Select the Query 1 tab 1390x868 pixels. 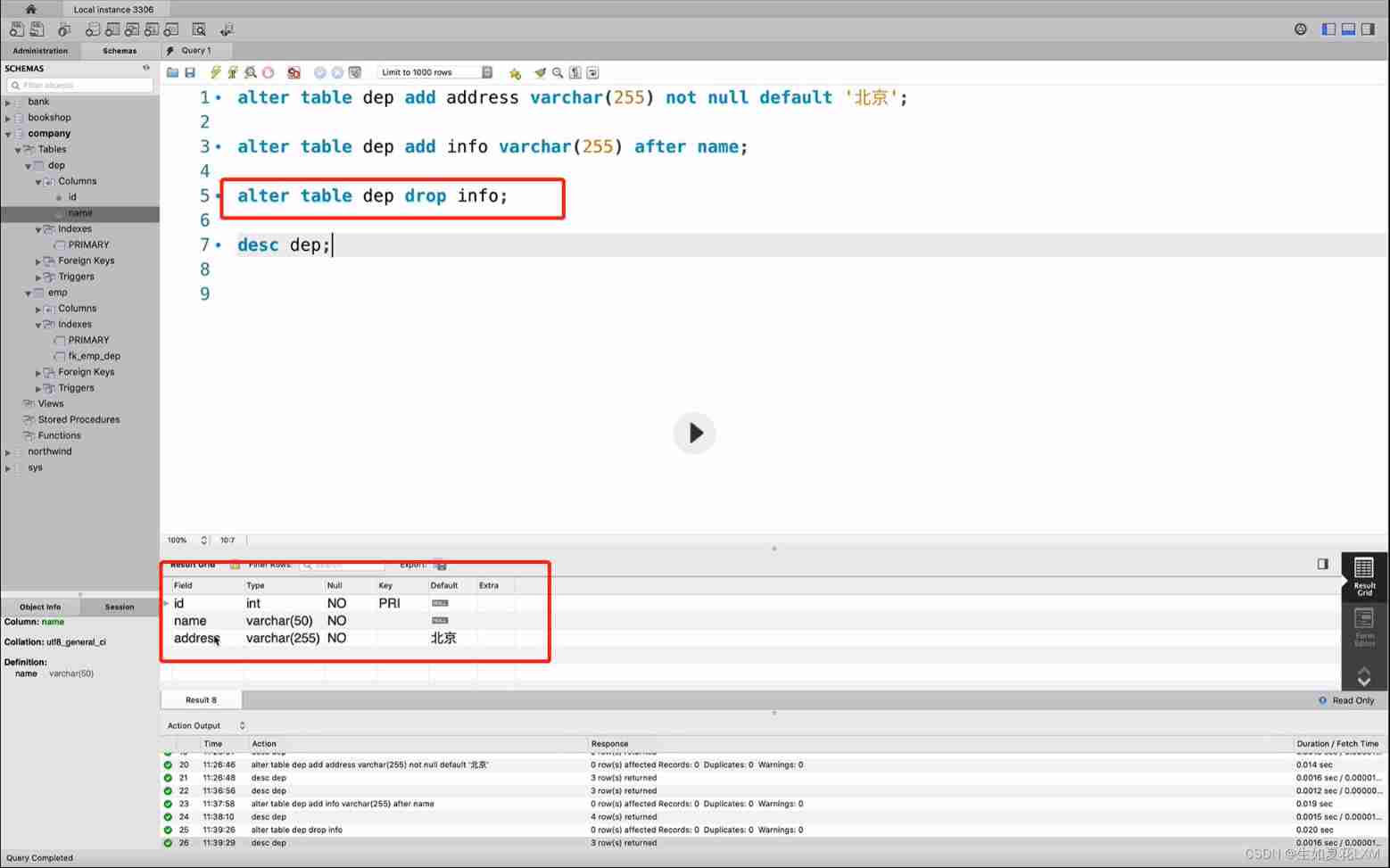pos(196,51)
